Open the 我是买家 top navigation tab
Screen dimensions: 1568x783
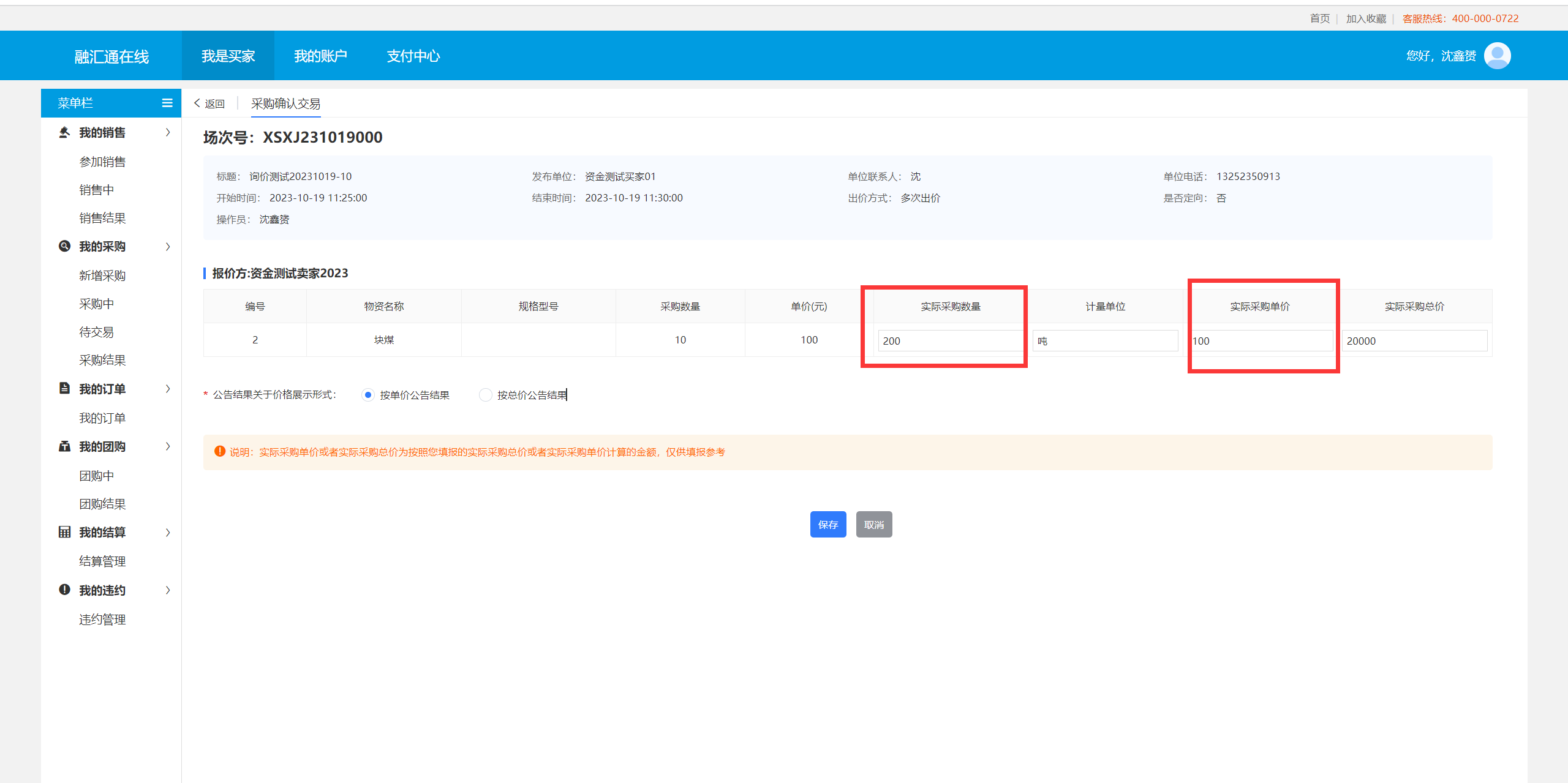tap(228, 56)
